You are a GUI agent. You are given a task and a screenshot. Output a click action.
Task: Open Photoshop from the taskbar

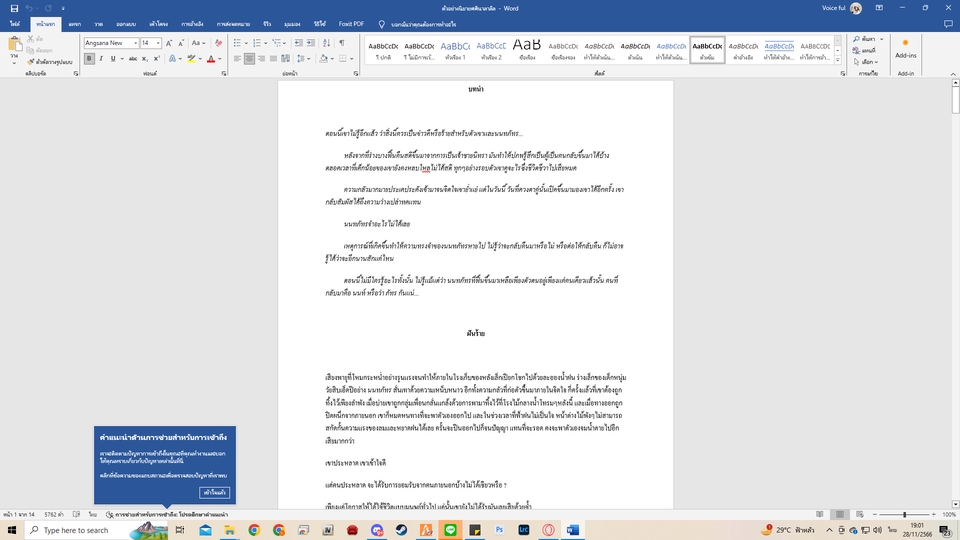(499, 530)
